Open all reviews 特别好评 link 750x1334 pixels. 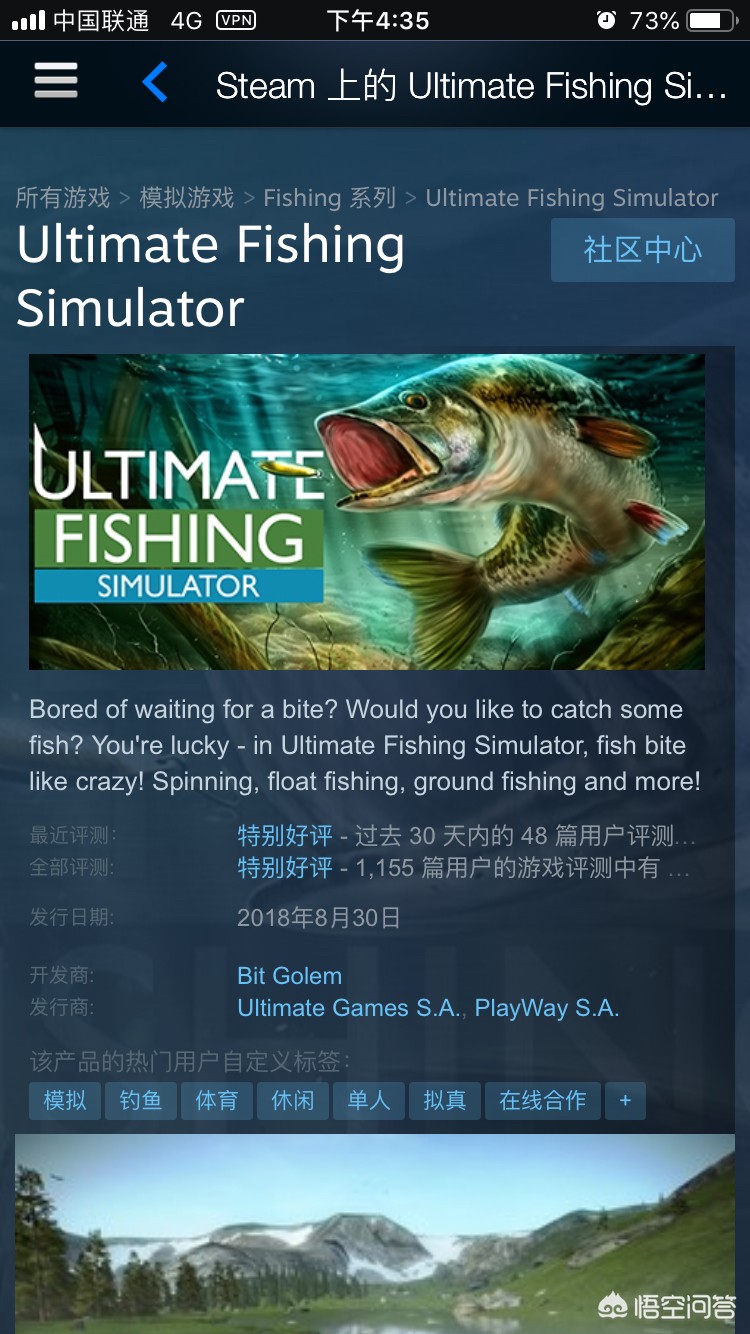point(285,867)
